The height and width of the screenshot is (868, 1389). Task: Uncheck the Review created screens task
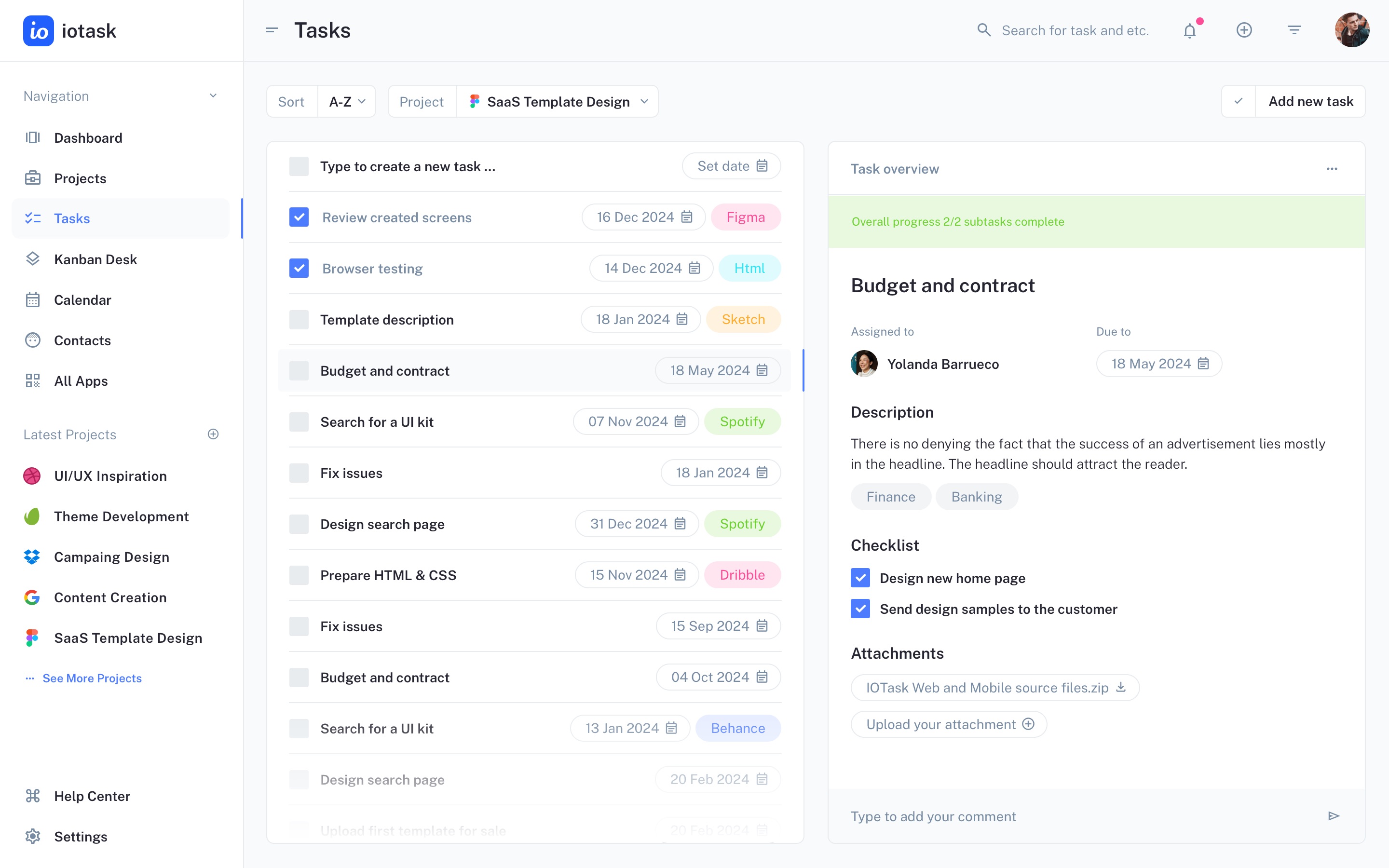click(x=299, y=217)
